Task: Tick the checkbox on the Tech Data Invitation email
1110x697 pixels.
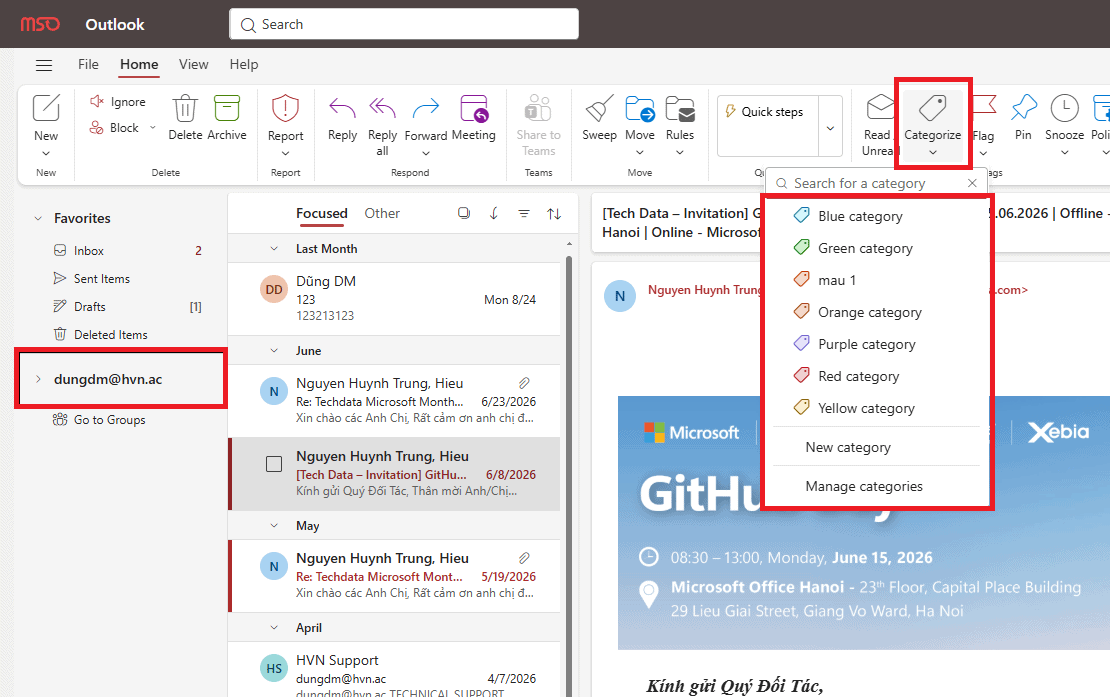Action: pyautogui.click(x=274, y=464)
